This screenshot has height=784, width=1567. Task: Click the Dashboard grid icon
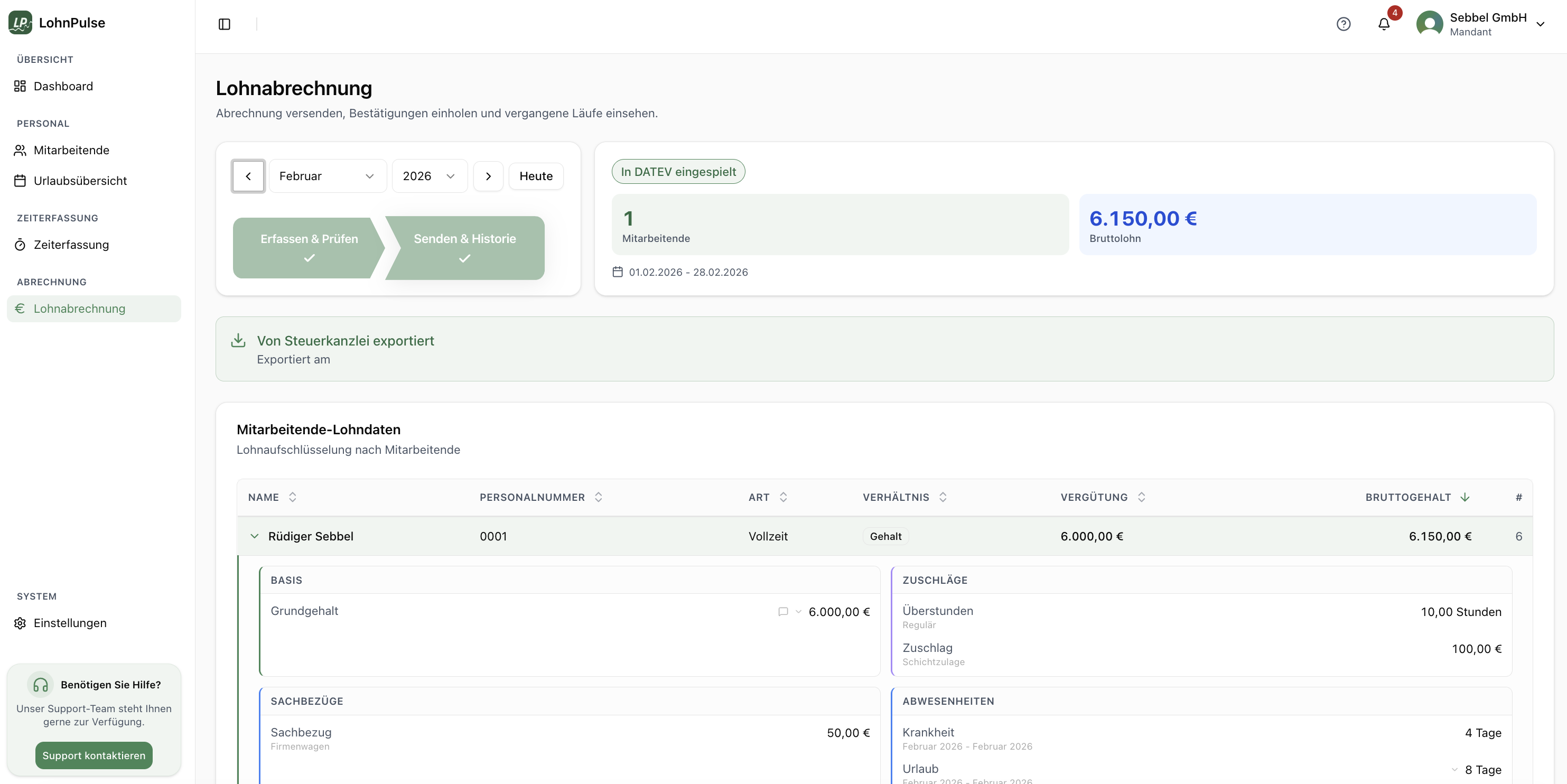(20, 86)
